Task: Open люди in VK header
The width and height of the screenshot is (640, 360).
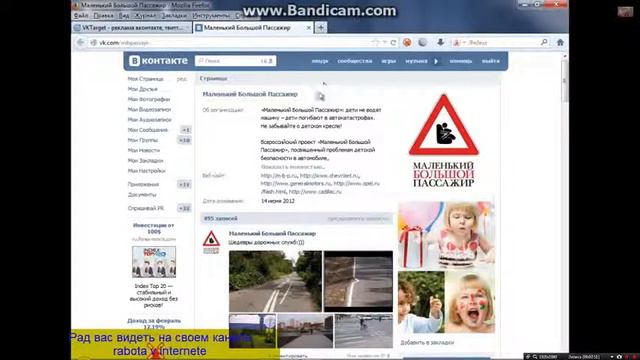Action: click(320, 61)
